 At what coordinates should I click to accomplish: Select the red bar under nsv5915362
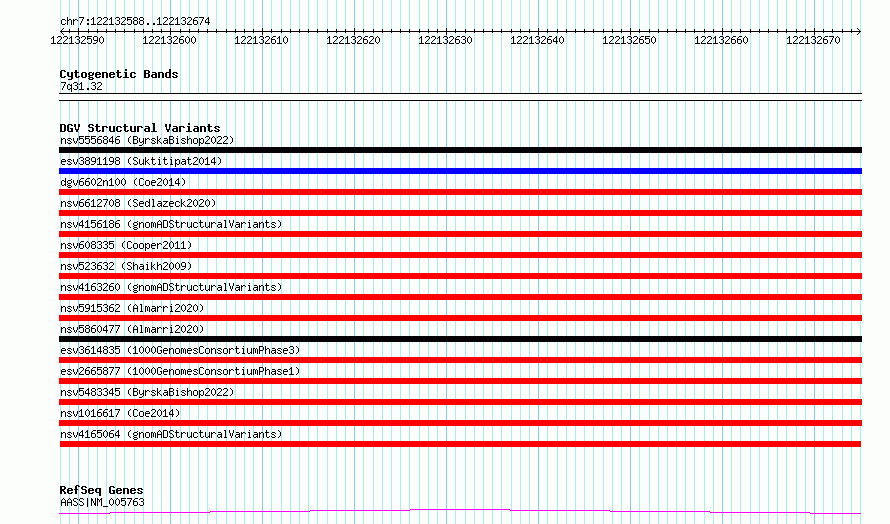pyautogui.click(x=460, y=318)
